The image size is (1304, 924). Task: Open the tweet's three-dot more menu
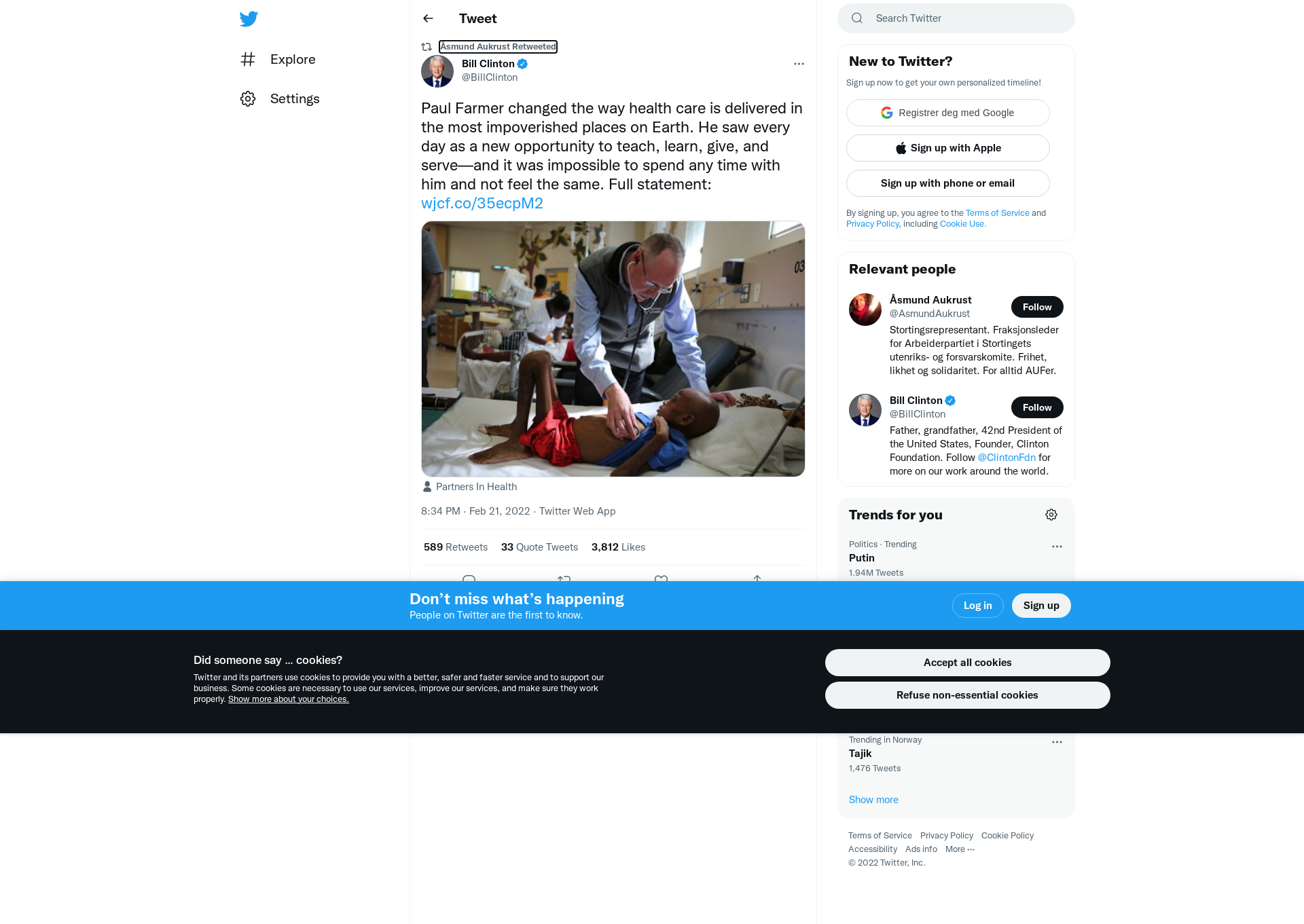[799, 64]
